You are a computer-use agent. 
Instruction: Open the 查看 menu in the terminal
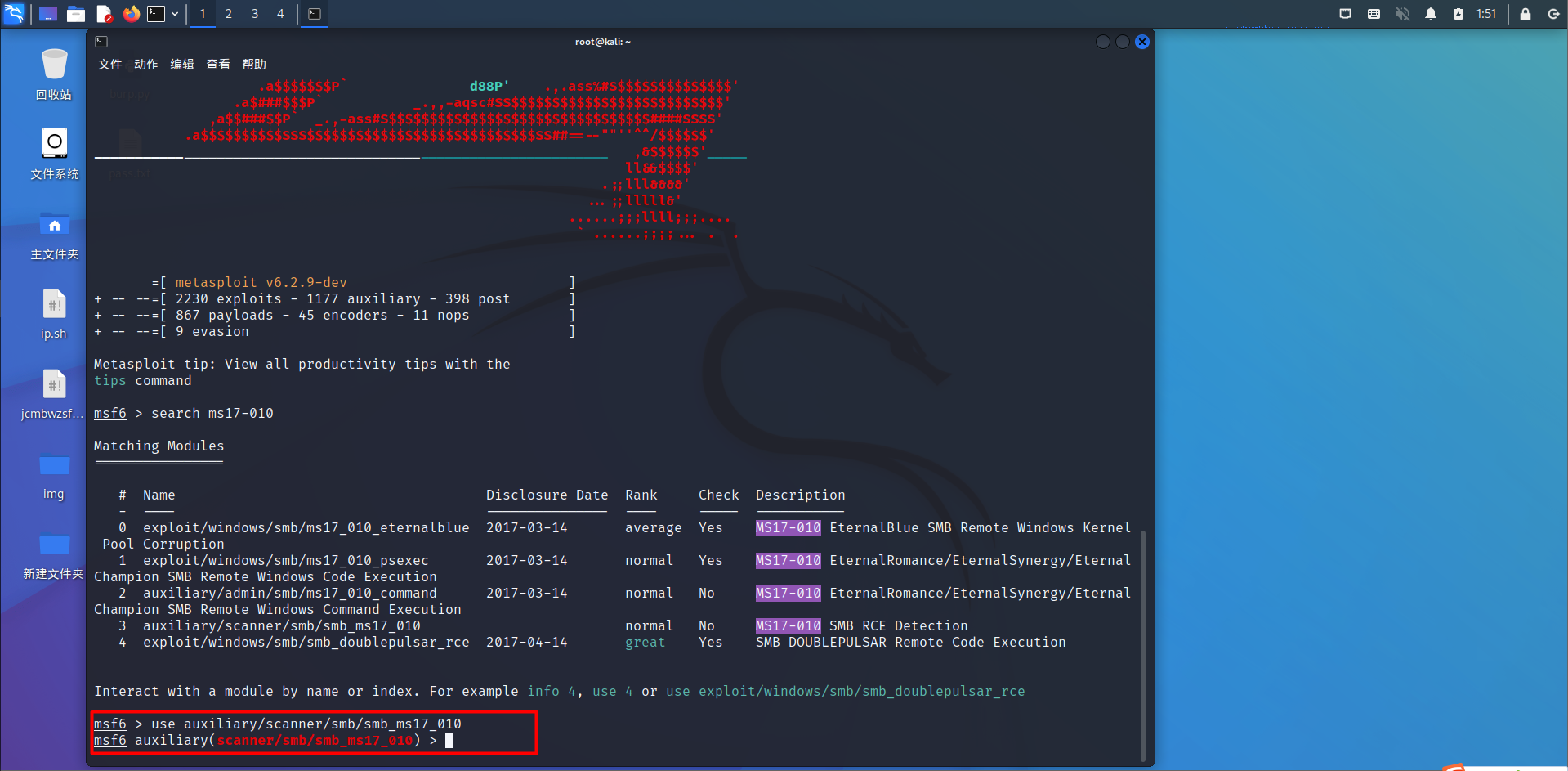(218, 65)
